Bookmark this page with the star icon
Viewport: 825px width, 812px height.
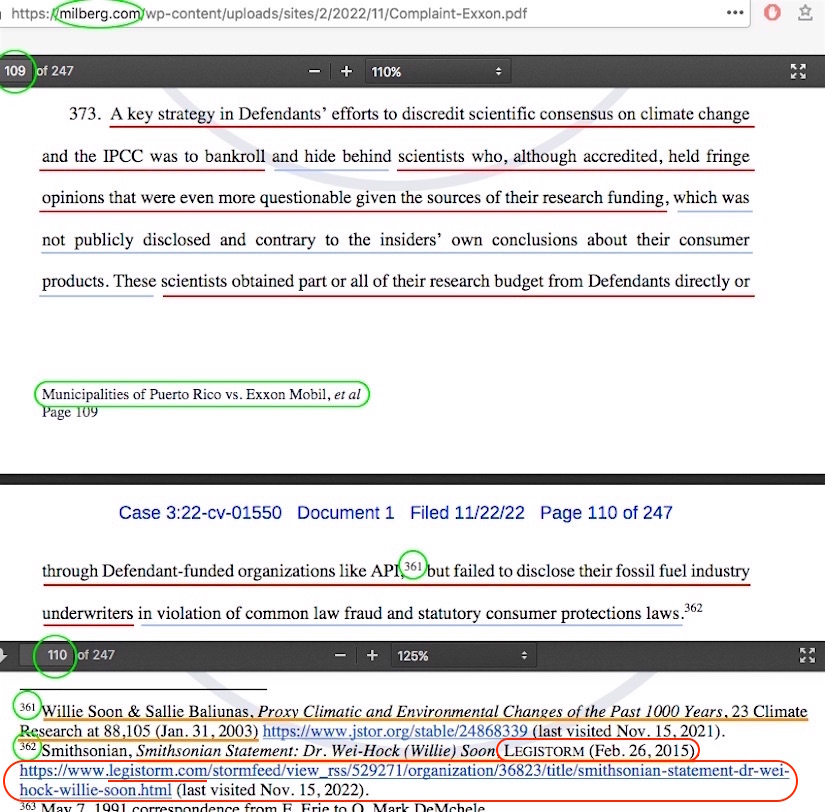click(x=805, y=14)
